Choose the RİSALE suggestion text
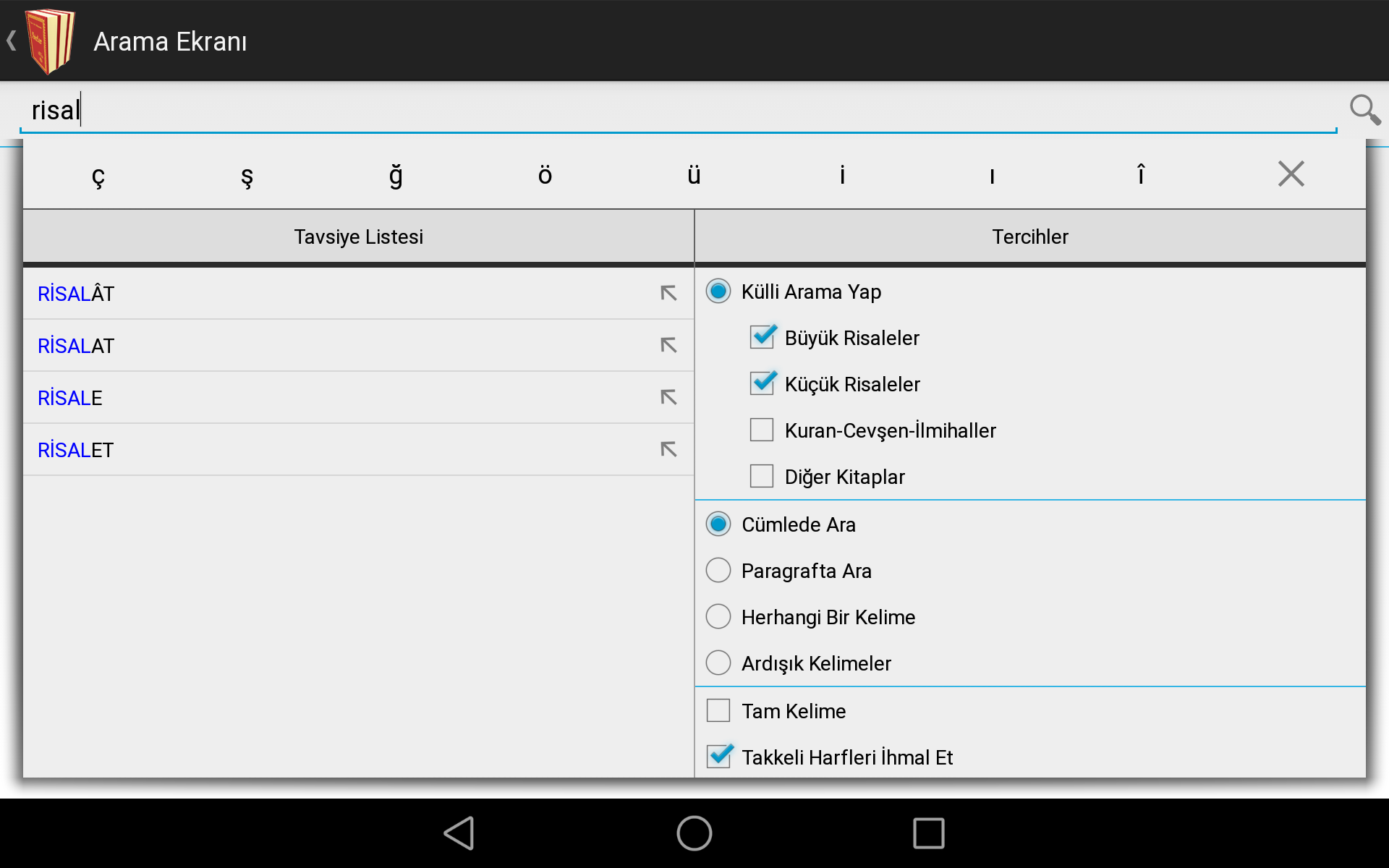1389x868 pixels. [70, 398]
